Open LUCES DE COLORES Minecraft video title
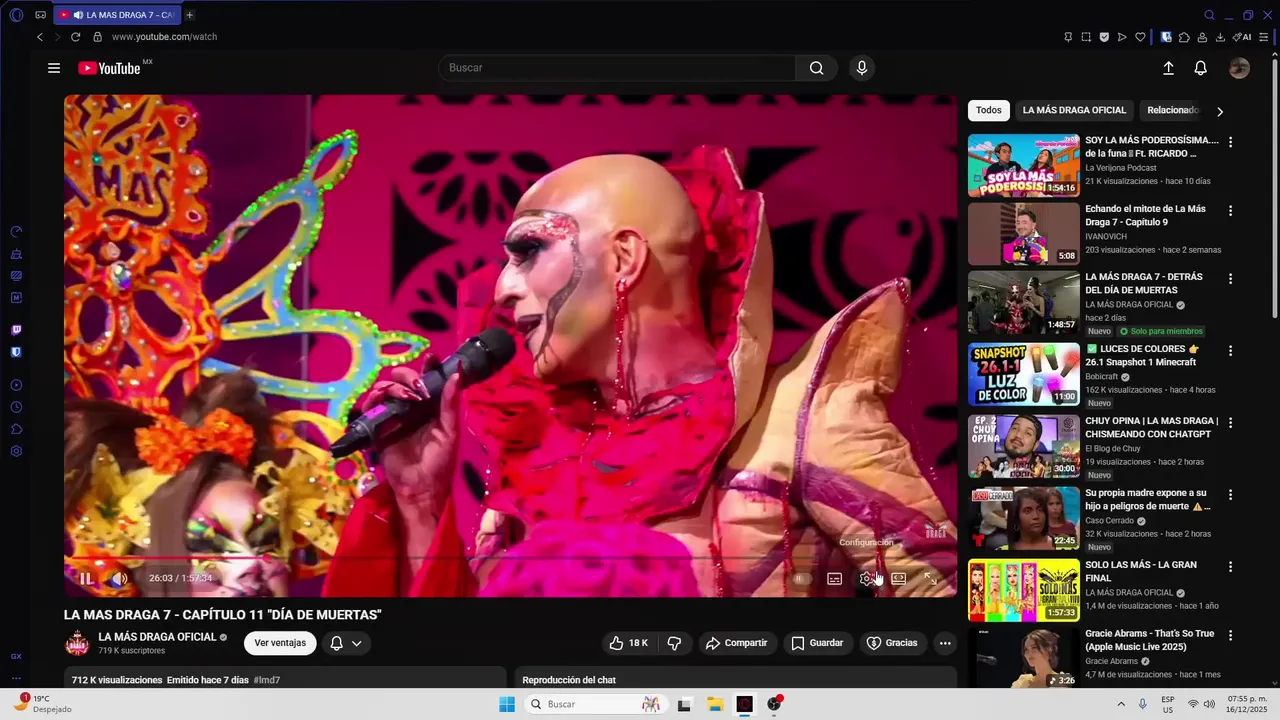1280x720 pixels. tap(1142, 355)
